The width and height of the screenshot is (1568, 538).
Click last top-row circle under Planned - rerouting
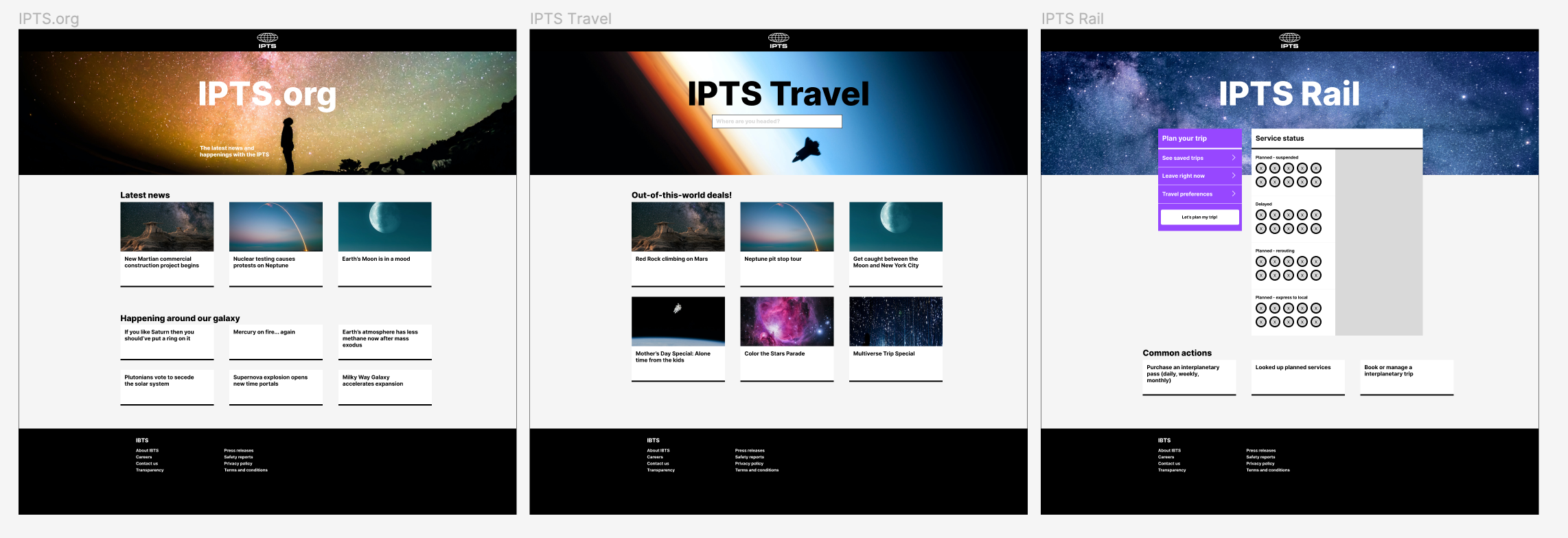(1315, 261)
